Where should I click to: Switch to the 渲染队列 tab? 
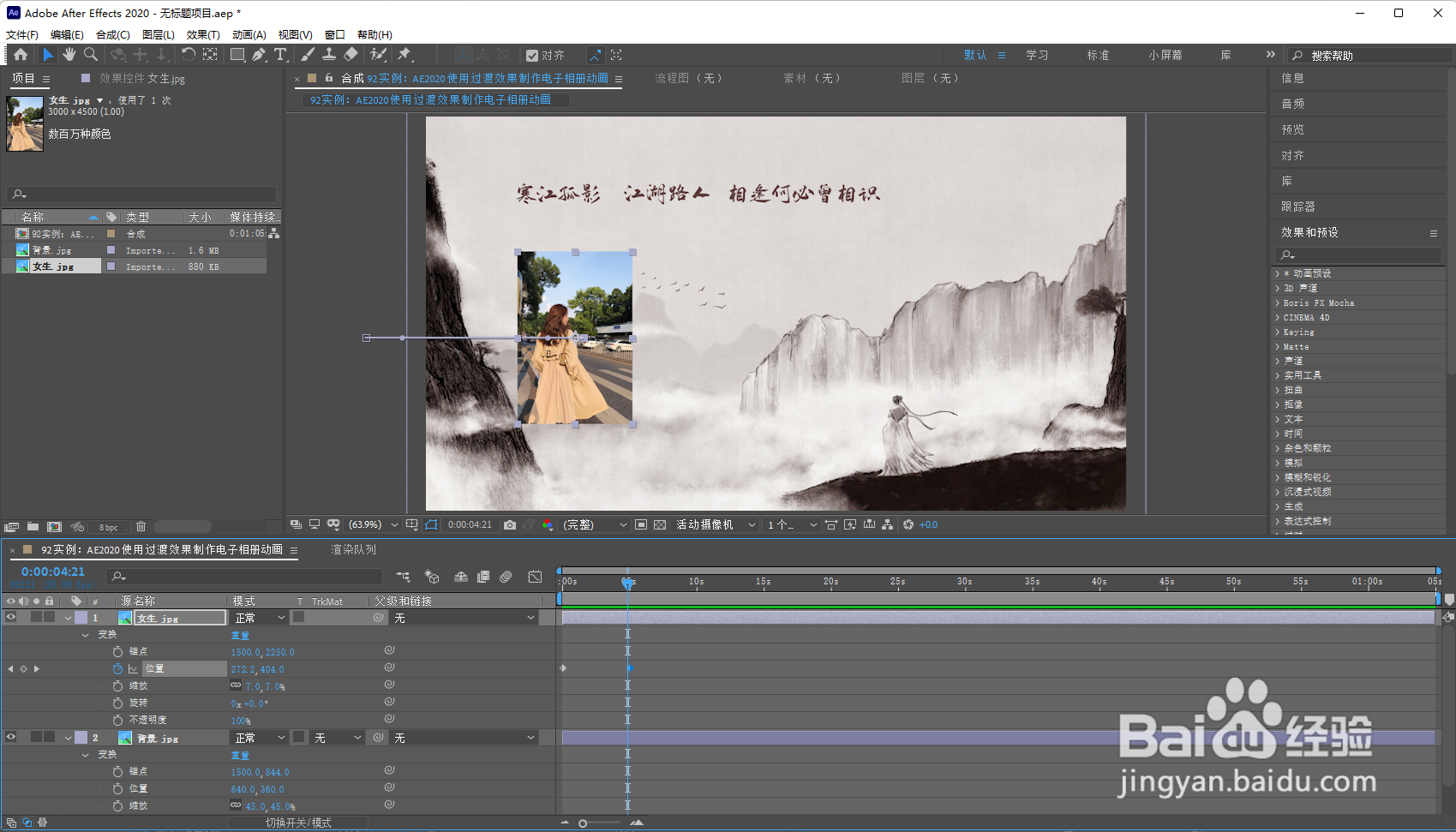[354, 549]
